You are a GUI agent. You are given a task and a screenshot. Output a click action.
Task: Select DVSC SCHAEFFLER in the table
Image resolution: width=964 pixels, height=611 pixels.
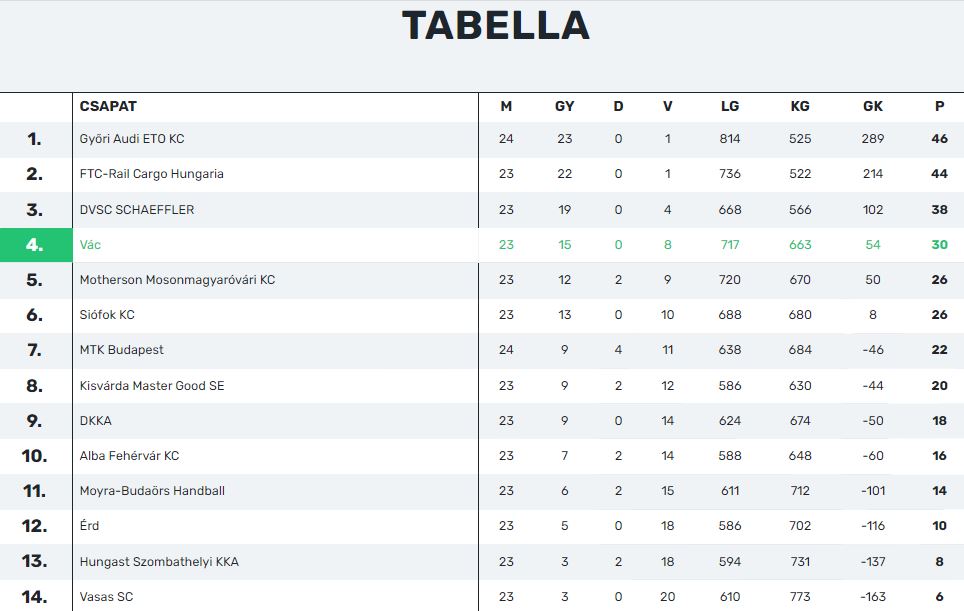136,210
